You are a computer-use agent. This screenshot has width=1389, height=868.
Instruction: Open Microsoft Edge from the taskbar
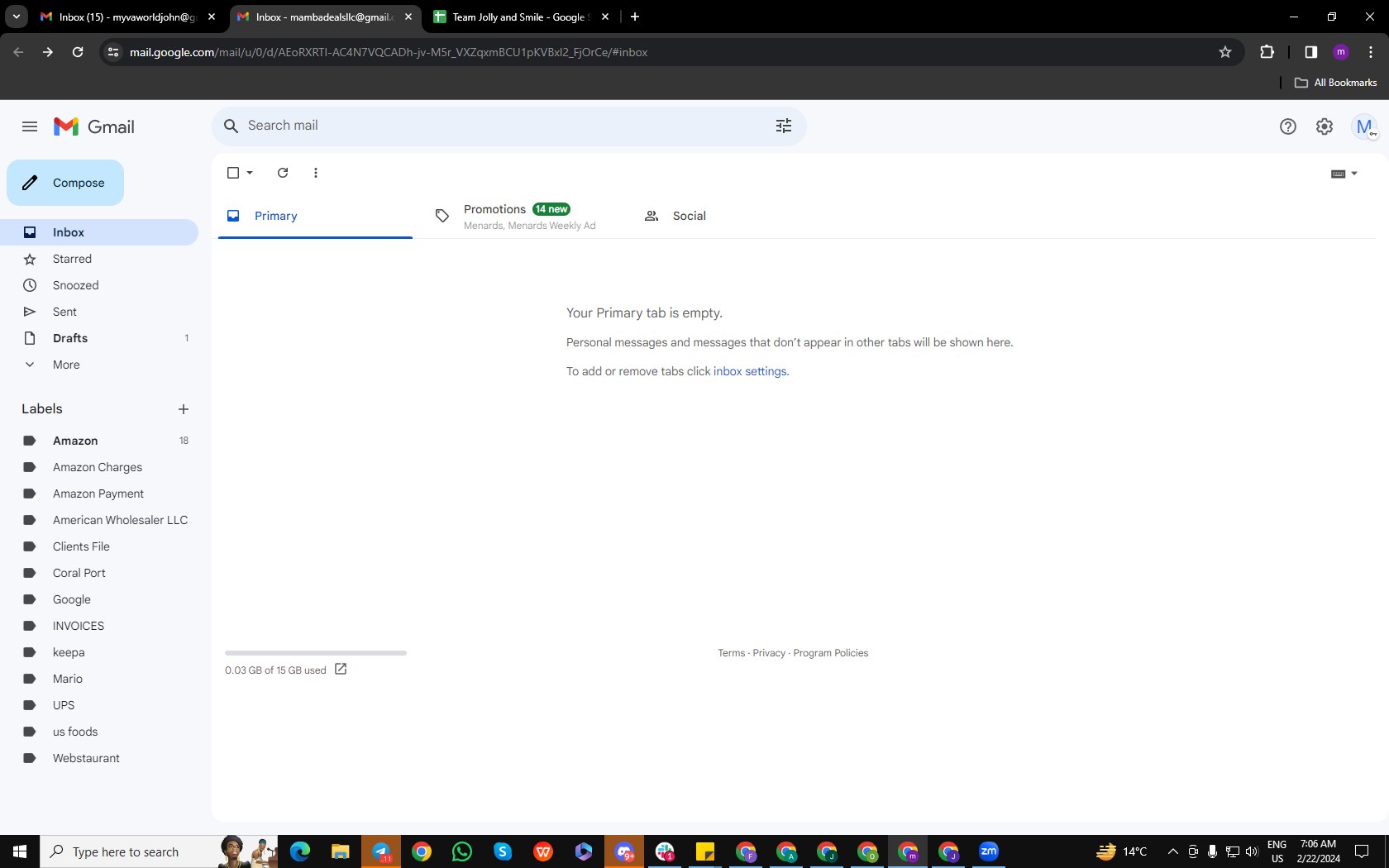tap(300, 851)
